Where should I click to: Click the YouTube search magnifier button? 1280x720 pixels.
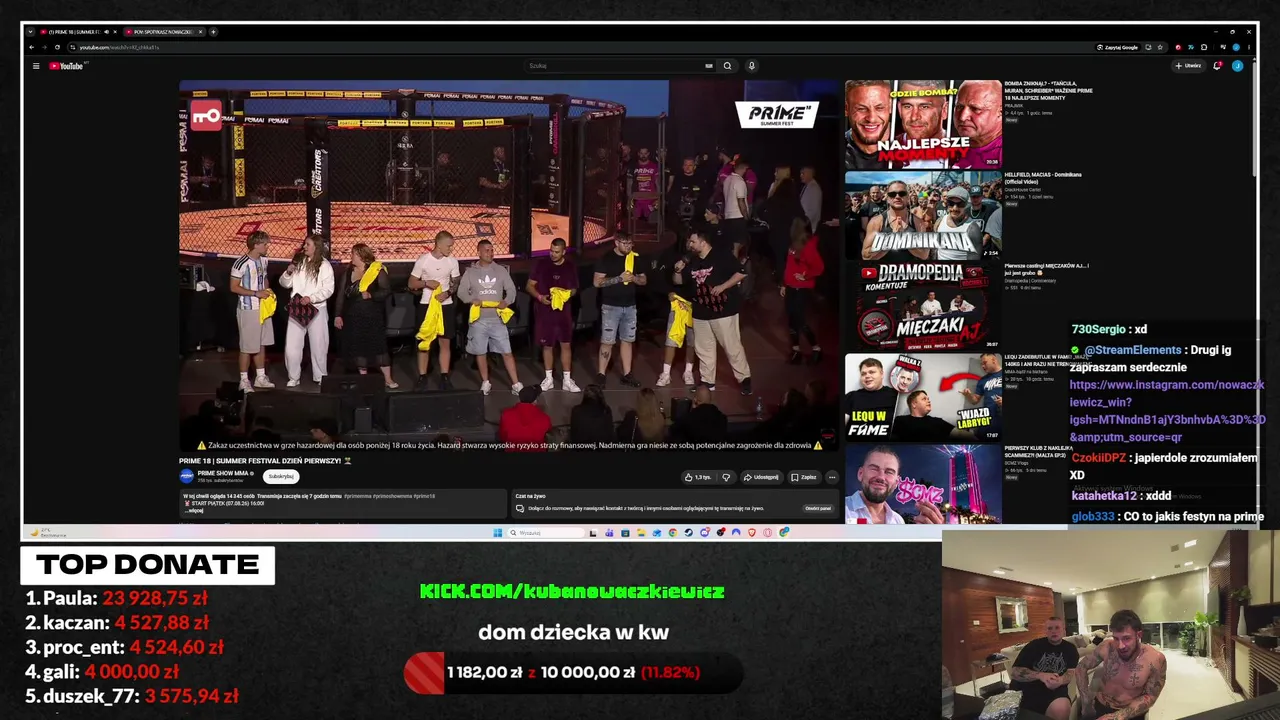click(727, 66)
